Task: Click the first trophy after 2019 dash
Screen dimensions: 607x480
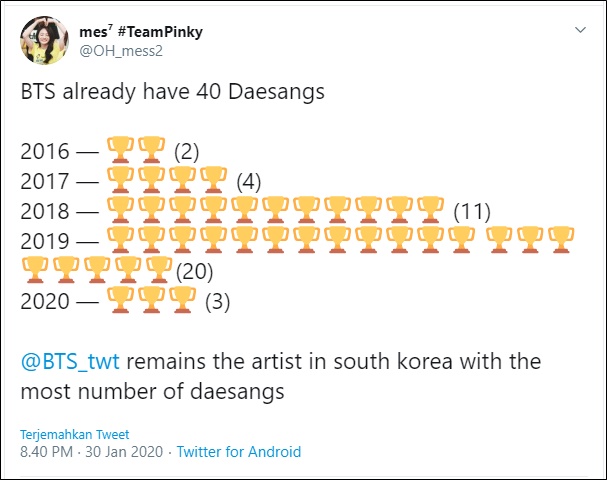Action: 120,240
